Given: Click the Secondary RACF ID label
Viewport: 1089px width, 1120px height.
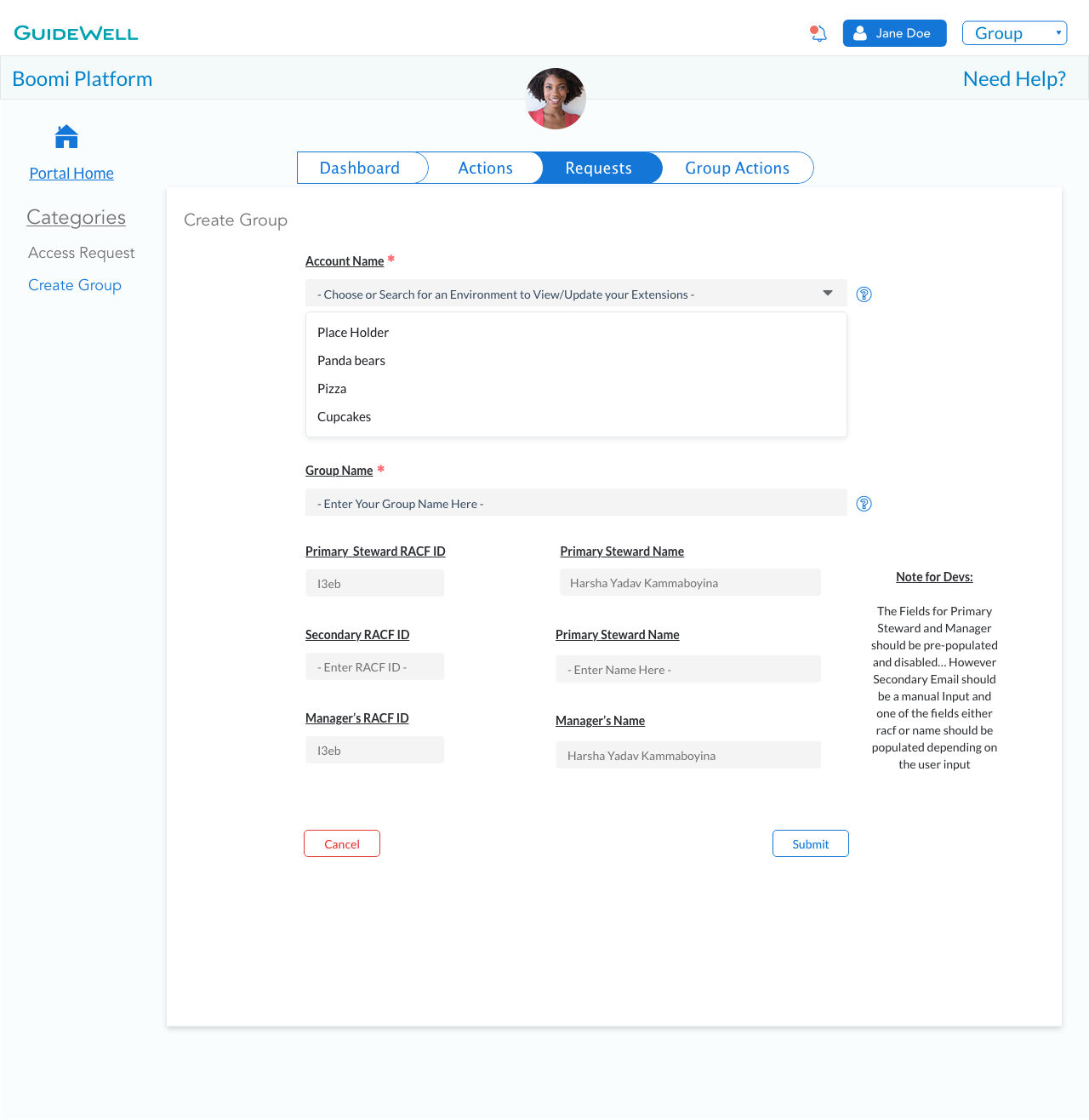Looking at the screenshot, I should 357,635.
